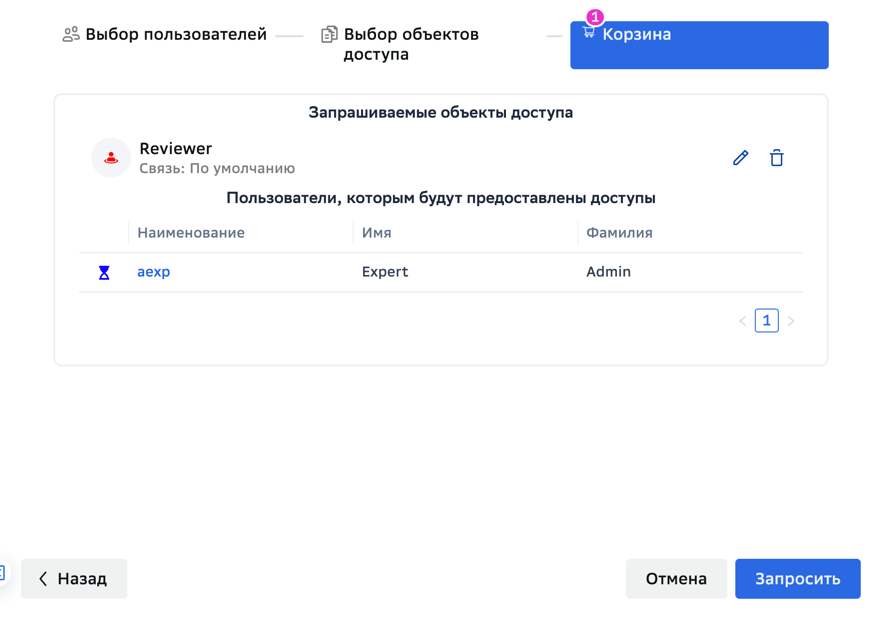Click the Фамилия column header

(619, 233)
